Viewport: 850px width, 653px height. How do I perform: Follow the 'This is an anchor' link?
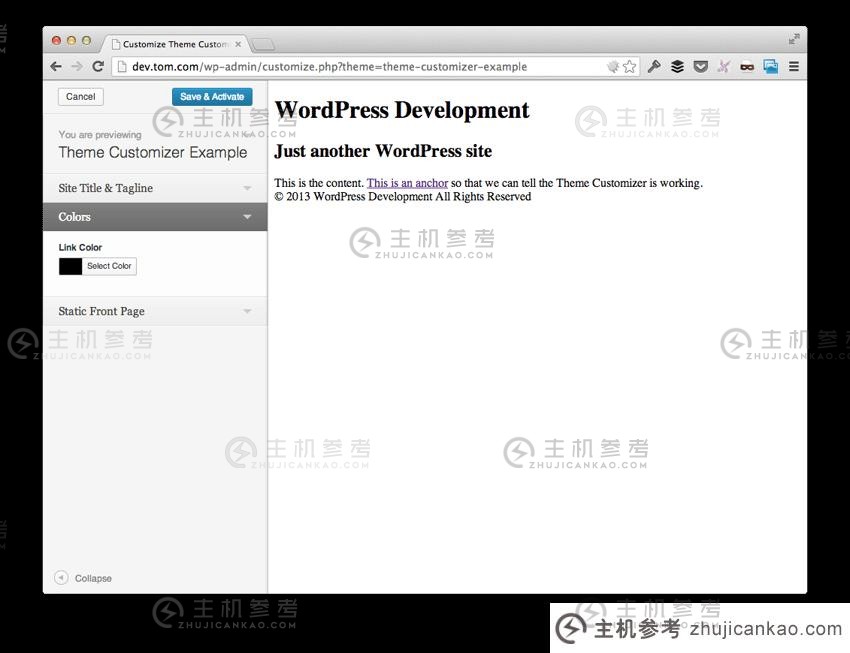point(407,183)
